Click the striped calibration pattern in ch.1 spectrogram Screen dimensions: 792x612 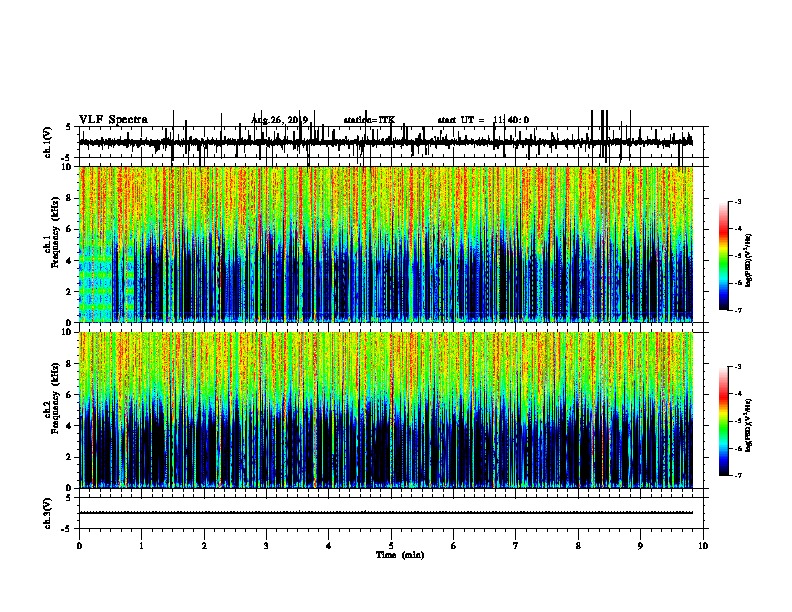[107, 283]
